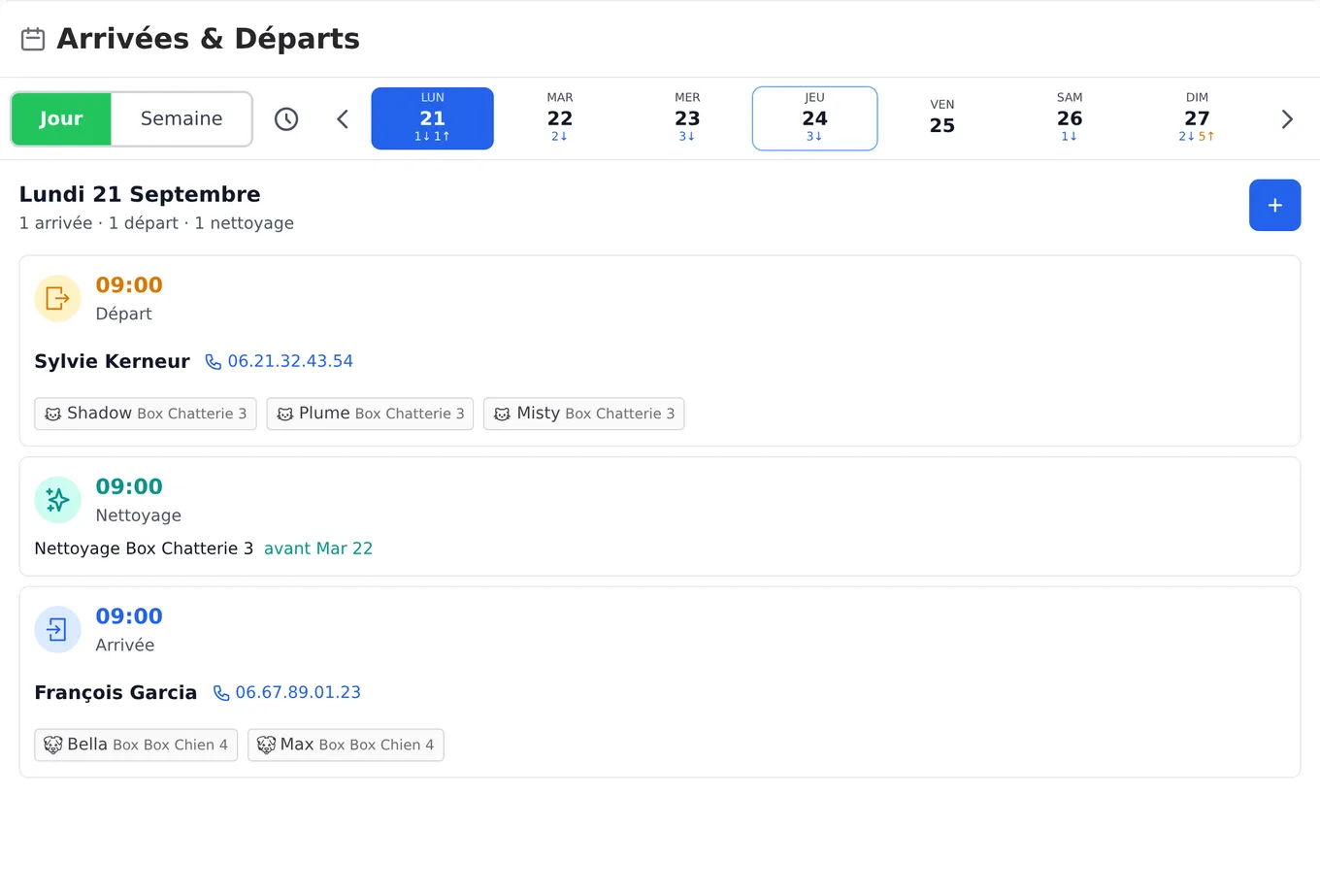The width and height of the screenshot is (1320, 896).
Task: Click the orange departure icon for Sylvie Kerneur
Action: (x=57, y=298)
